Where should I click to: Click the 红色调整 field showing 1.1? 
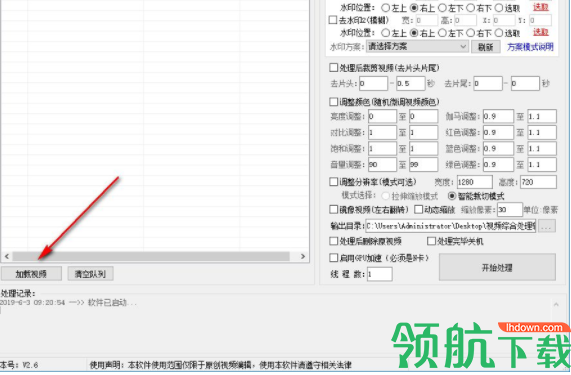pos(542,133)
